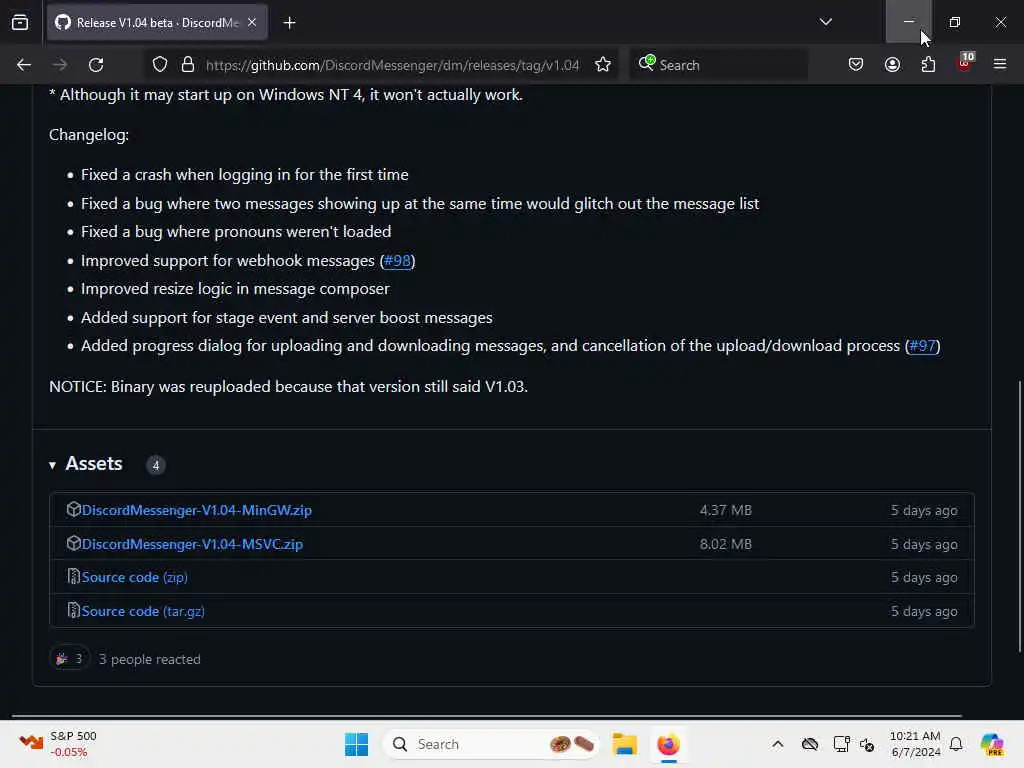Click the GitHub URL address field
Viewport: 1024px width, 768px height.
pyautogui.click(x=392, y=65)
